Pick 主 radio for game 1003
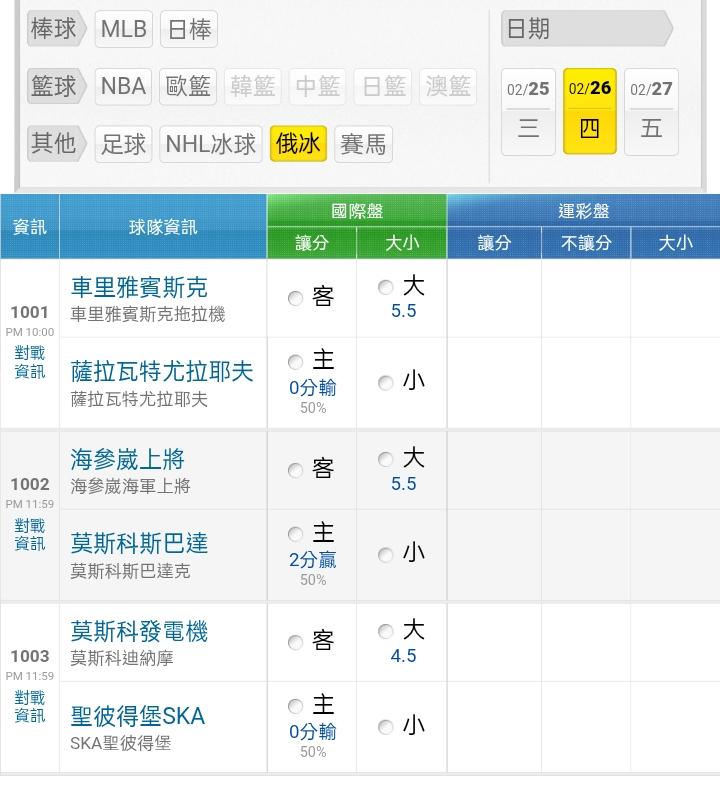 click(x=295, y=706)
